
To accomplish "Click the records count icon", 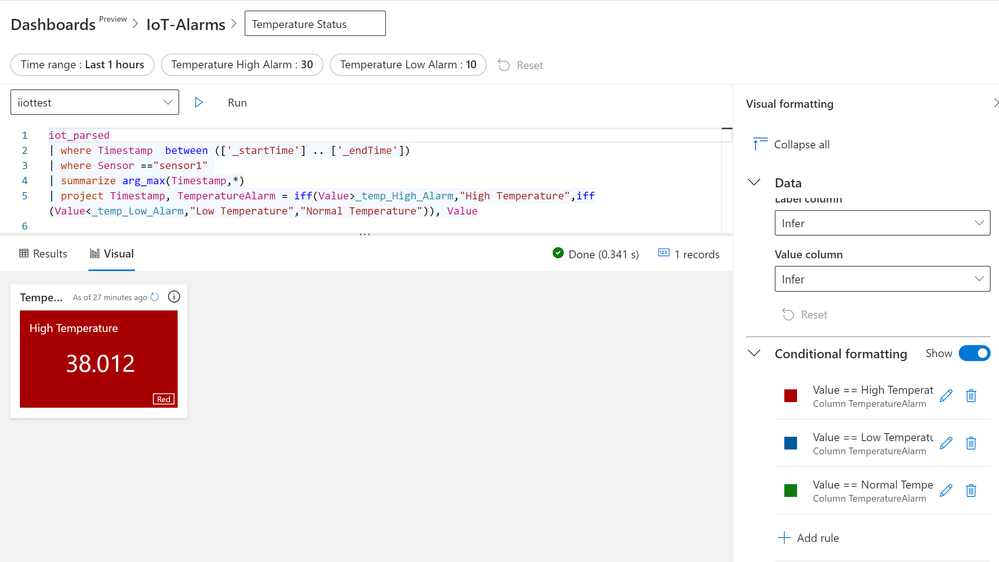I will 663,253.
